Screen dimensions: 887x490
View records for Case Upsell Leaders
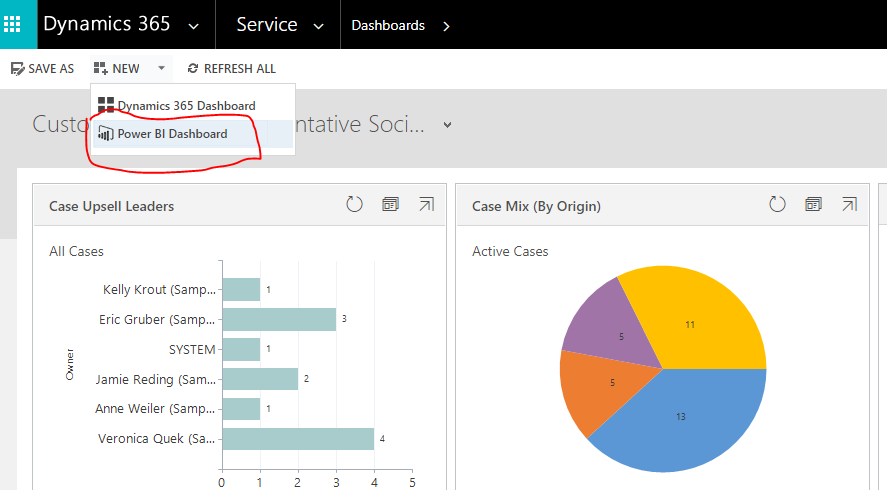(390, 204)
